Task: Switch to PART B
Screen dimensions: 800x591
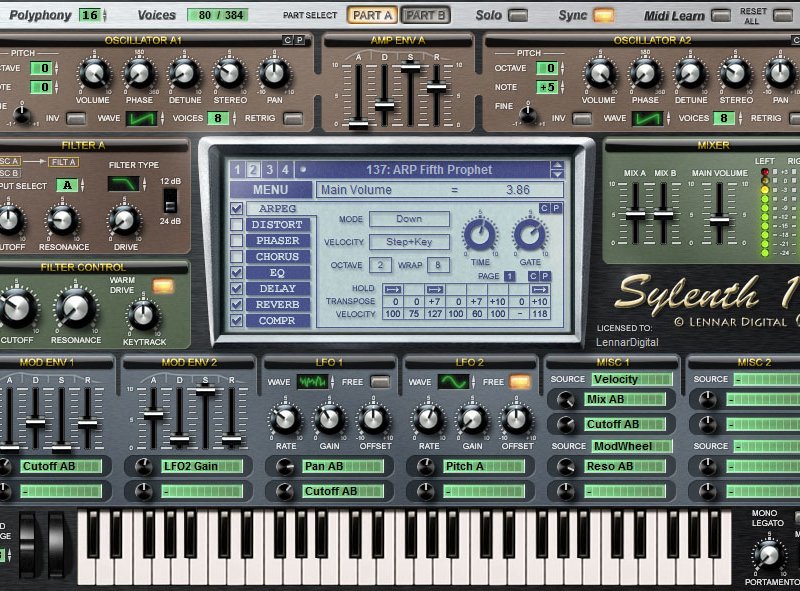Action: [425, 15]
